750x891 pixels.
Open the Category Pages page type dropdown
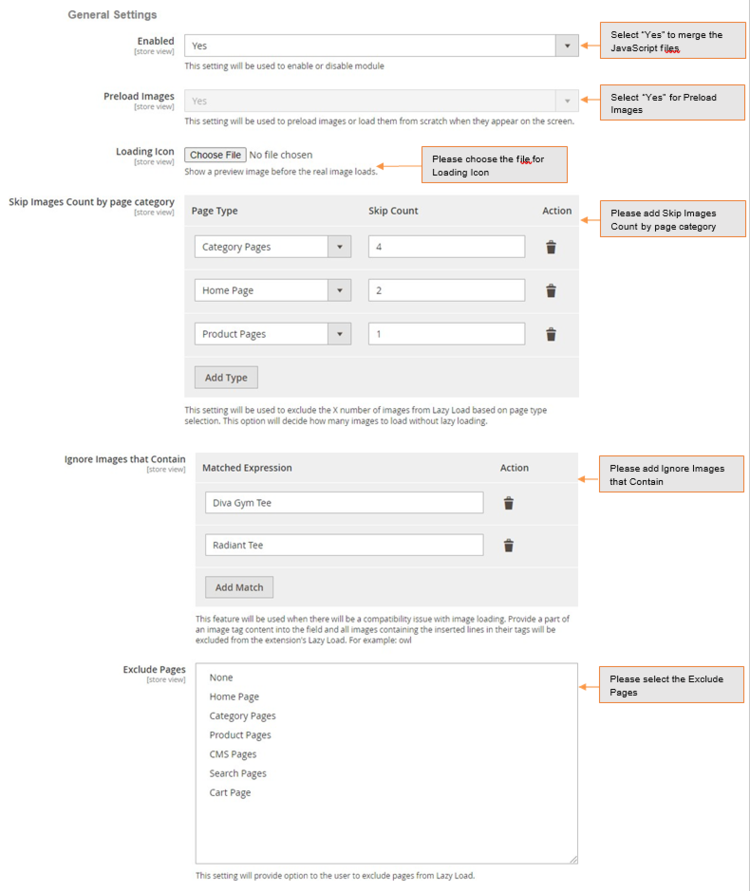coord(272,247)
